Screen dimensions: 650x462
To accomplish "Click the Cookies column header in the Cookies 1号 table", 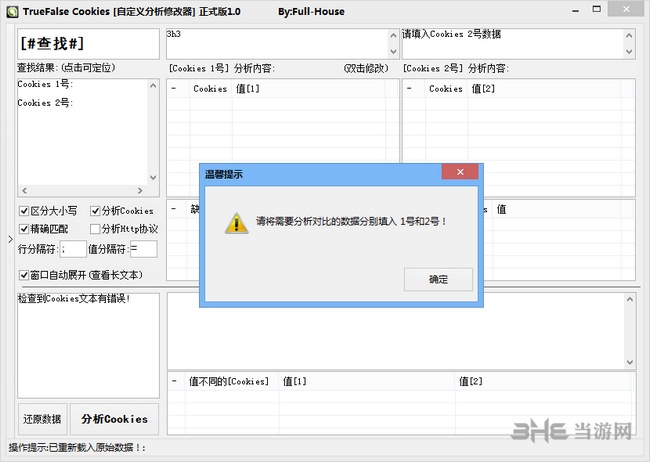I will click(x=211, y=89).
